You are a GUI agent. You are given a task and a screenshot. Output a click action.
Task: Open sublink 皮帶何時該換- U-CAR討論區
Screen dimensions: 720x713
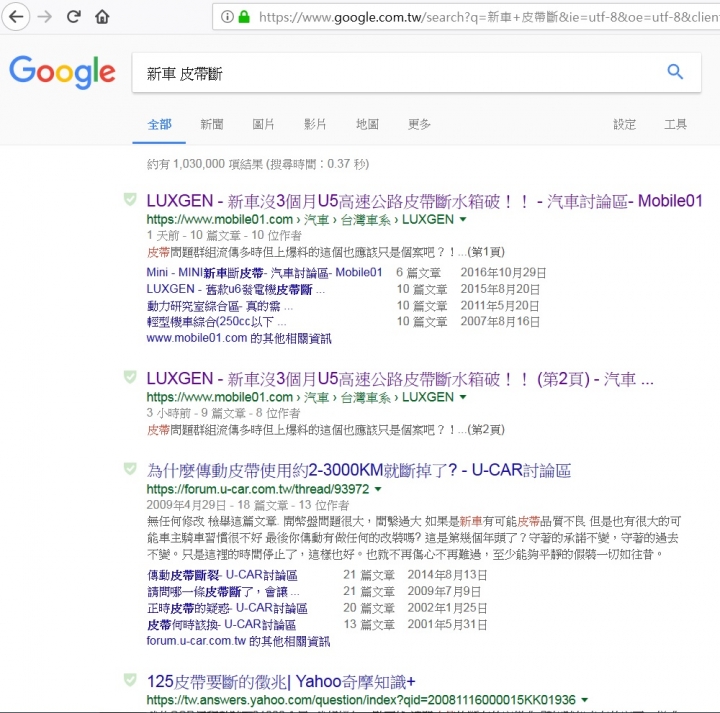click(x=221, y=624)
